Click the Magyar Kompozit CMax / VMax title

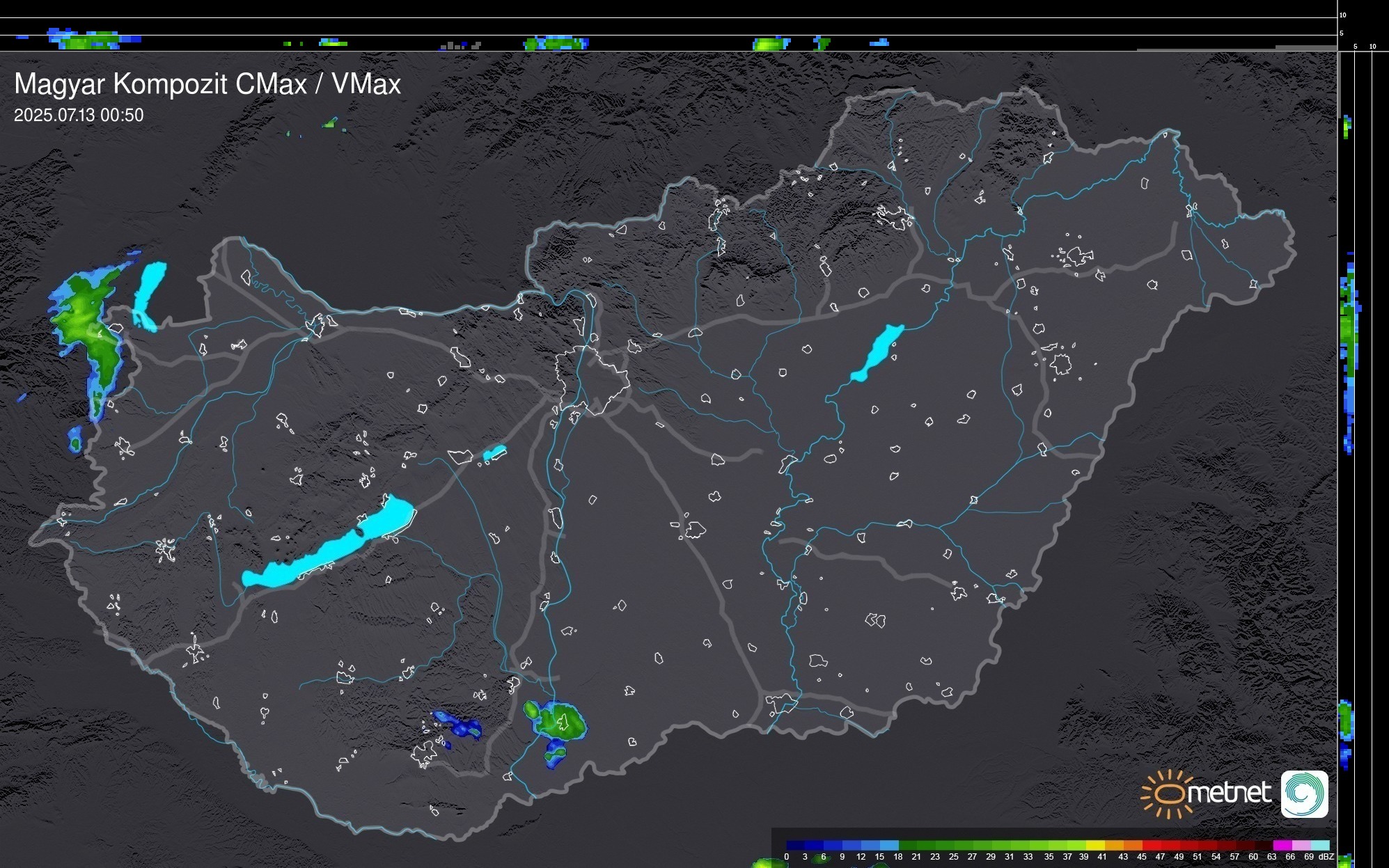(207, 84)
